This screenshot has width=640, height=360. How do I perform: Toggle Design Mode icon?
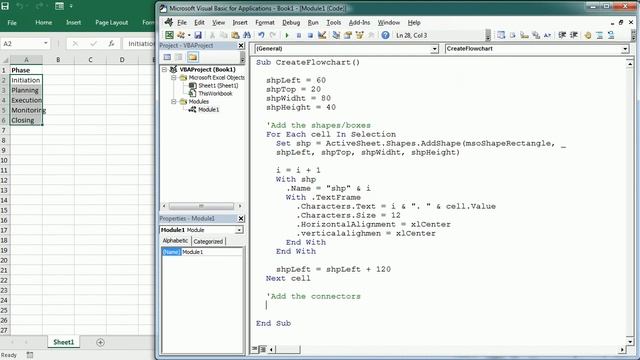(322, 36)
